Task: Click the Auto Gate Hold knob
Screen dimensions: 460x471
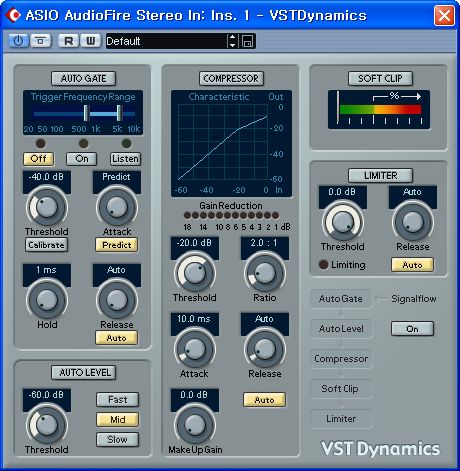Action: pos(47,300)
